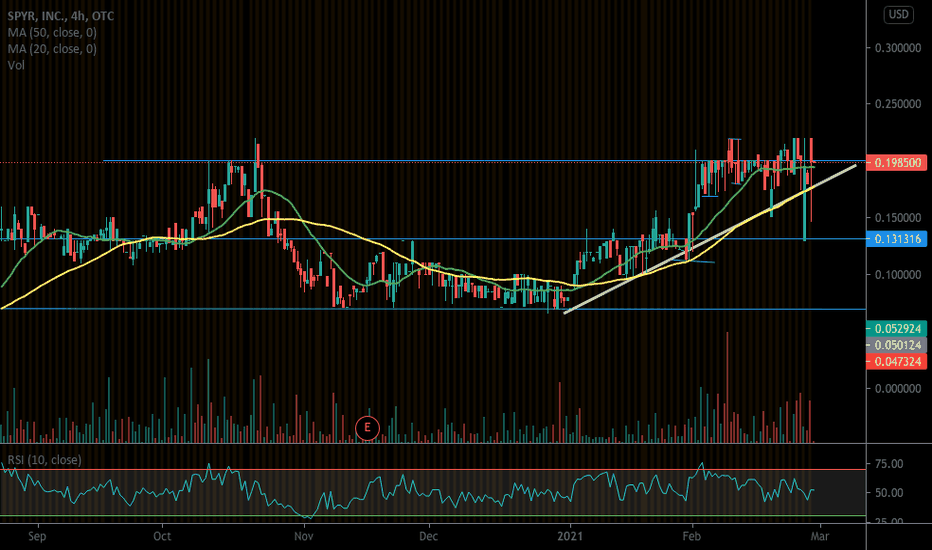Click the RSI (10, close) indicator label

[45, 460]
